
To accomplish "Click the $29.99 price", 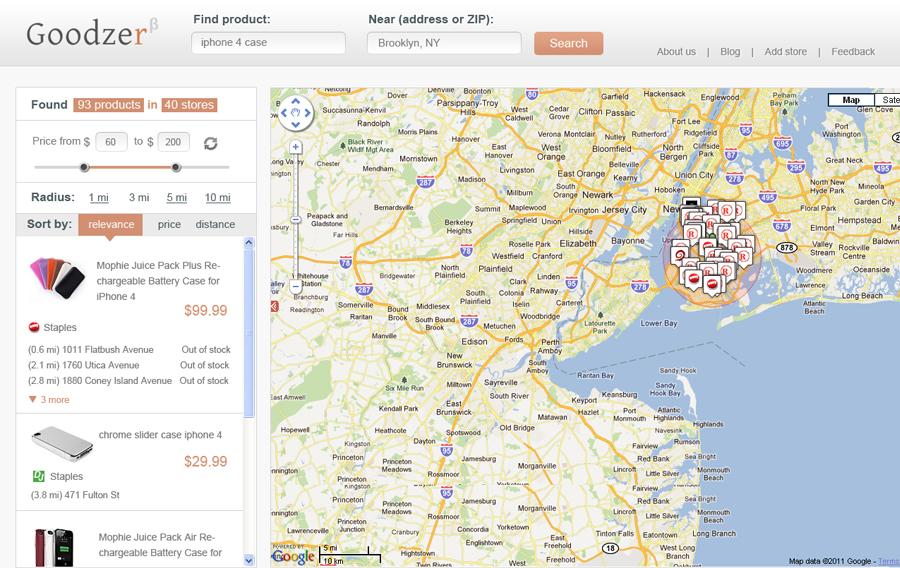I will click(205, 461).
